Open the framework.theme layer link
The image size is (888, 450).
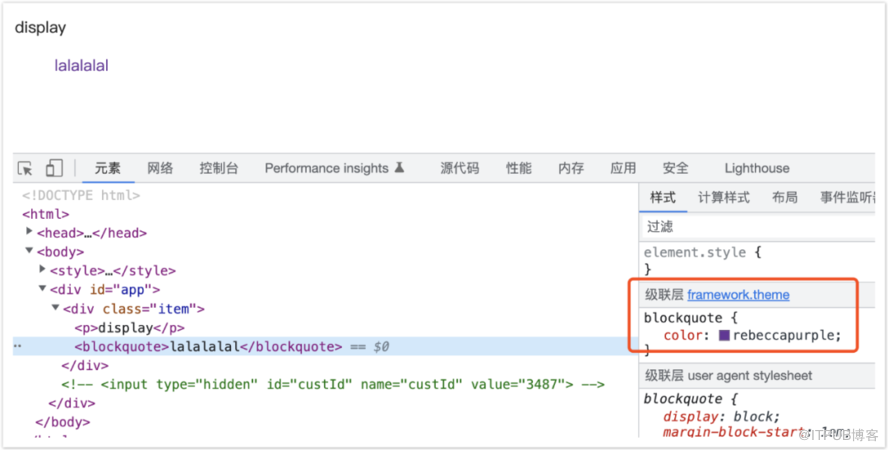click(x=738, y=295)
